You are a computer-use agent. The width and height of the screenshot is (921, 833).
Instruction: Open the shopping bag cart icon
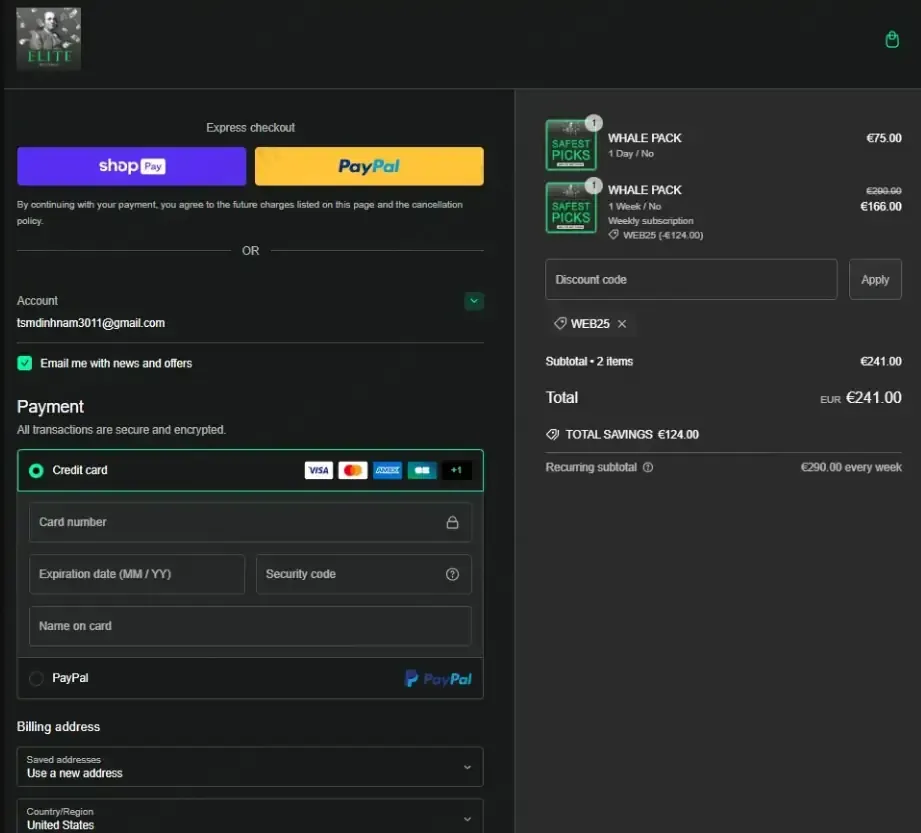[892, 39]
